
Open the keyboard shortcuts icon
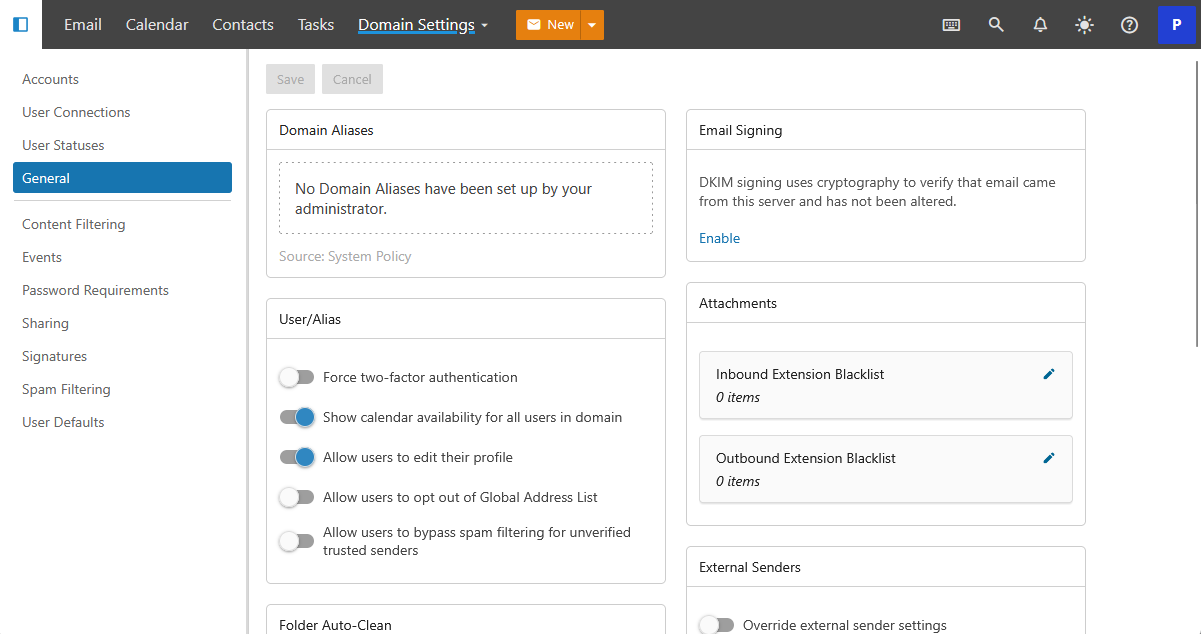[x=951, y=25]
